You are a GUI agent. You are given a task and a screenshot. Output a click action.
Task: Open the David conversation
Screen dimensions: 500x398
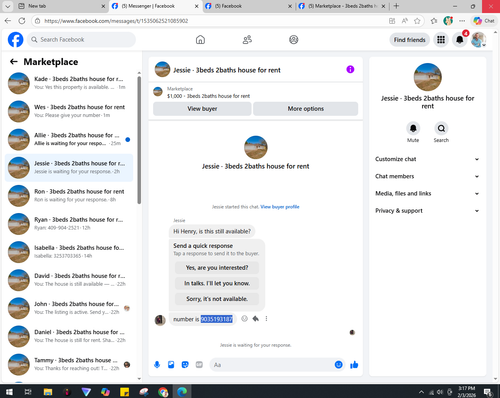(x=69, y=280)
